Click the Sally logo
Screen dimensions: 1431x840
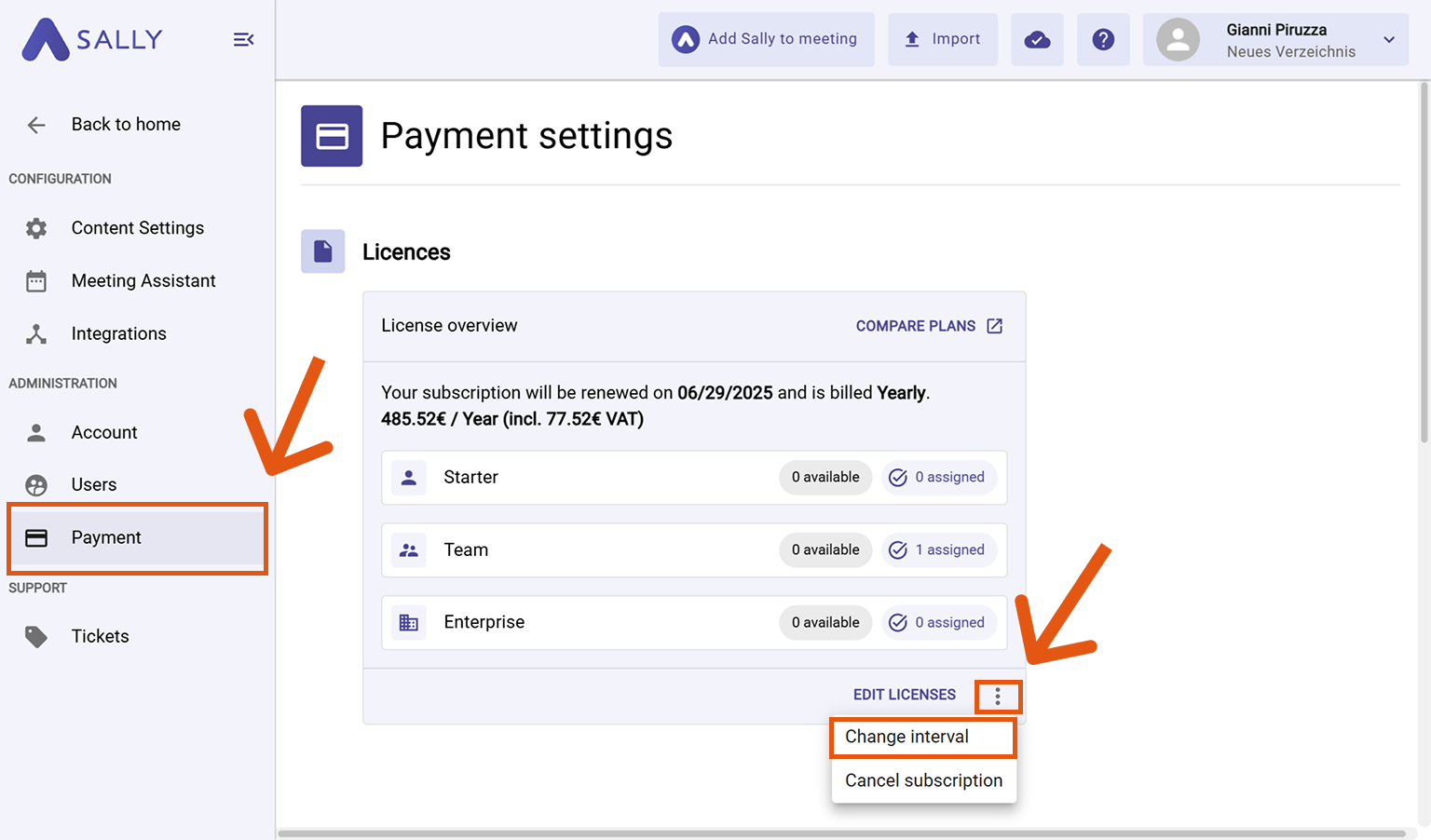(92, 40)
